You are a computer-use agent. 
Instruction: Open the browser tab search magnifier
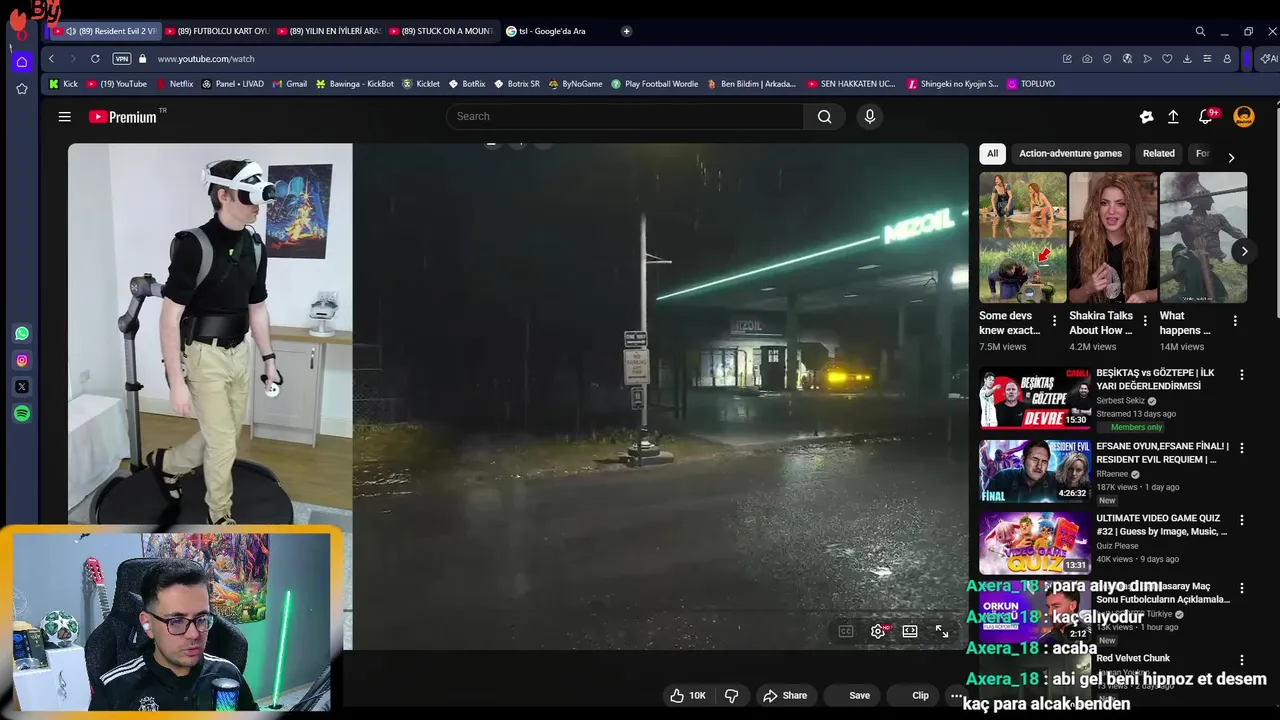click(1200, 31)
